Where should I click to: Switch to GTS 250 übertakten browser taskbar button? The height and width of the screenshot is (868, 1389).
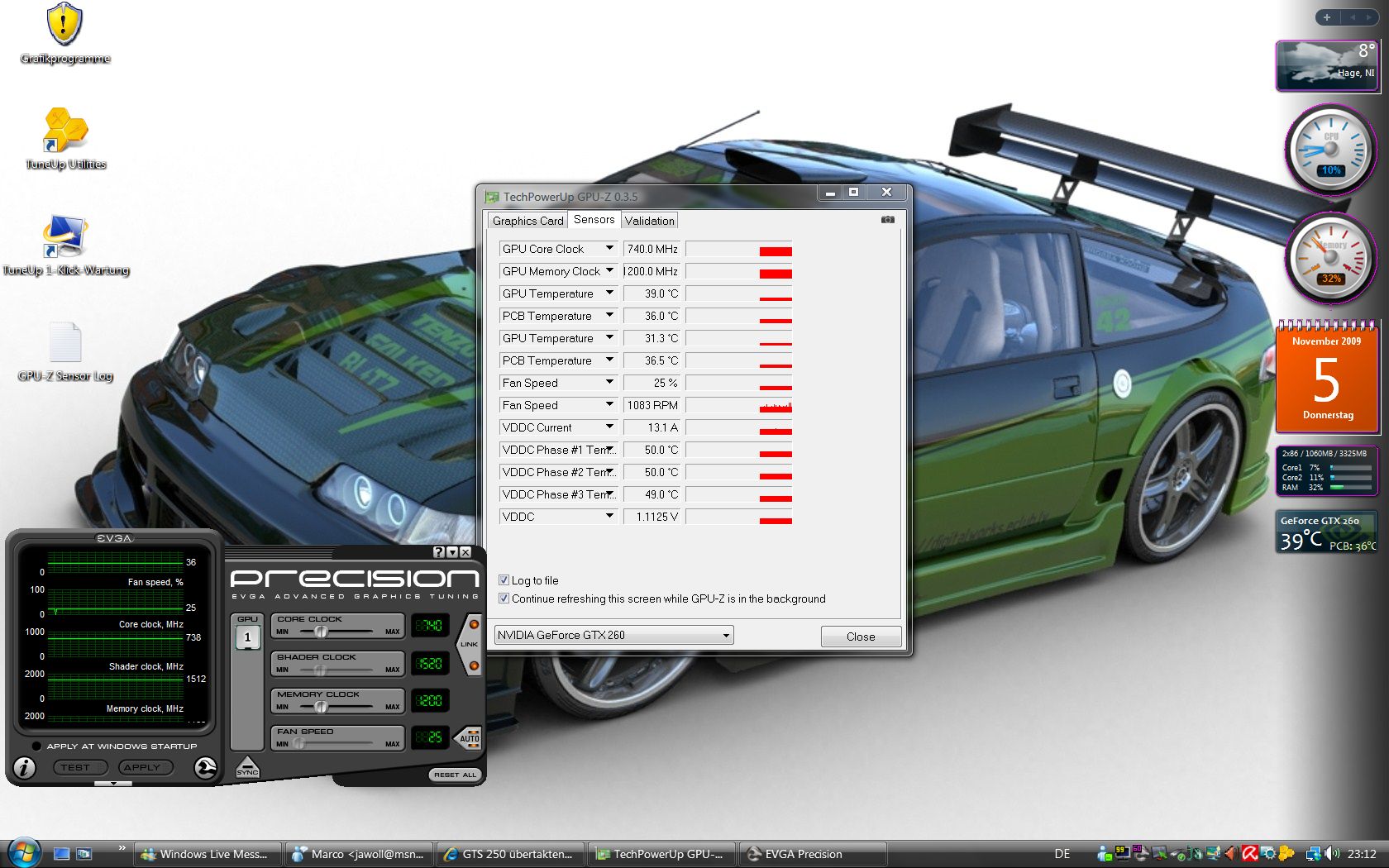tap(510, 854)
